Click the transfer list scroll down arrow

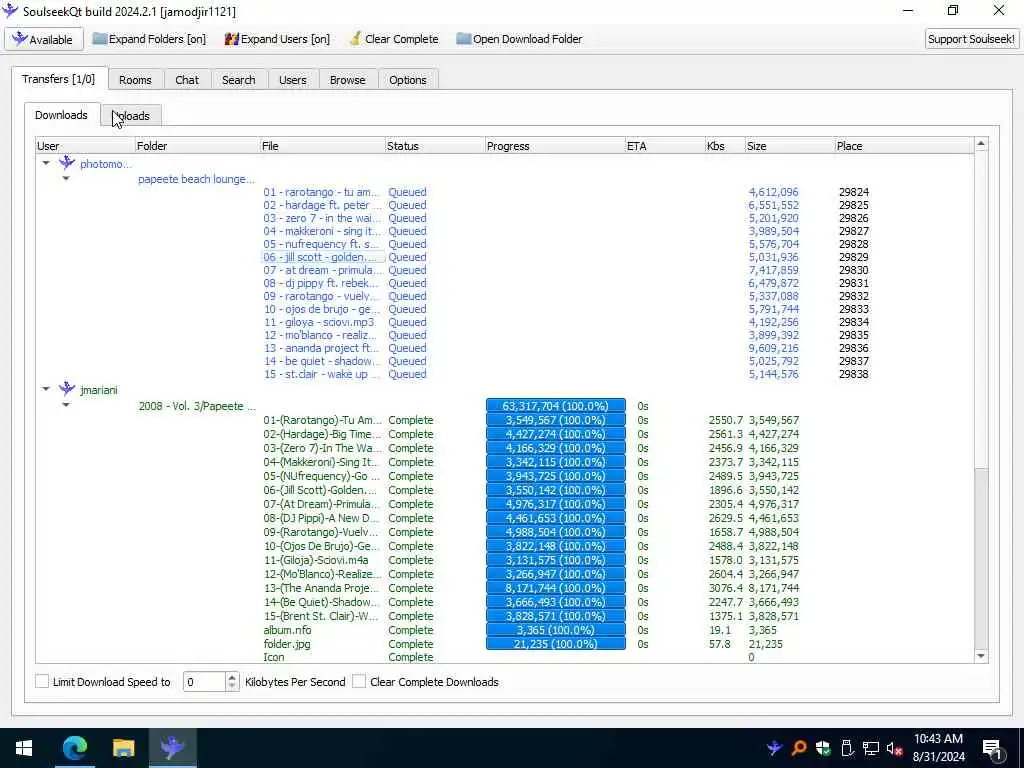[x=981, y=656]
